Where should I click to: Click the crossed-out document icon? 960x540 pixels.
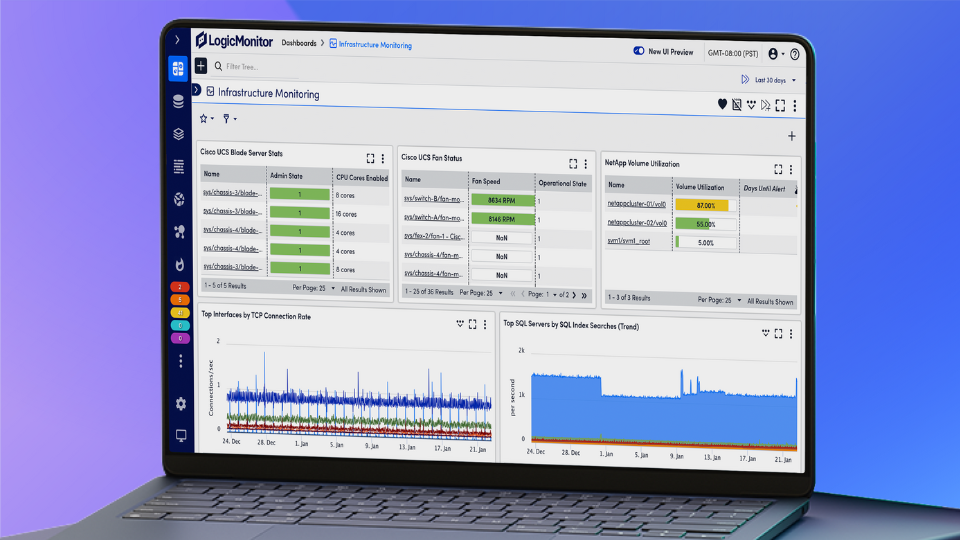coord(737,105)
